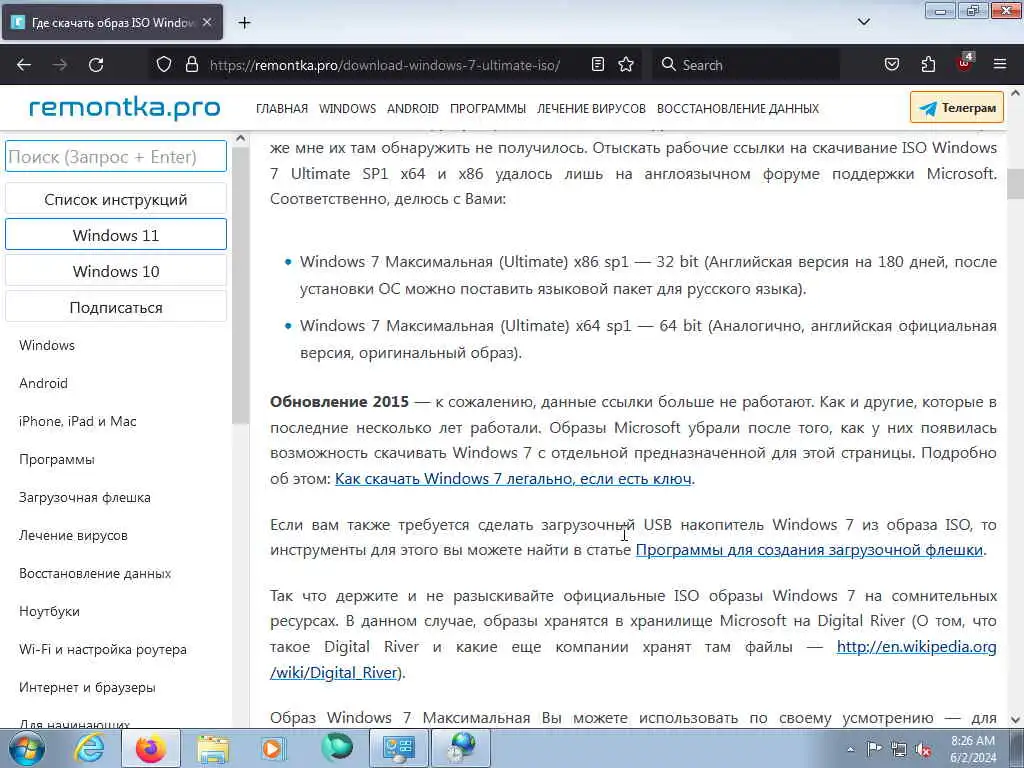Open the ВОССТАНОВЛЕНИЕ ДАННЫХ menu item
Viewport: 1024px width, 768px height.
click(x=738, y=109)
